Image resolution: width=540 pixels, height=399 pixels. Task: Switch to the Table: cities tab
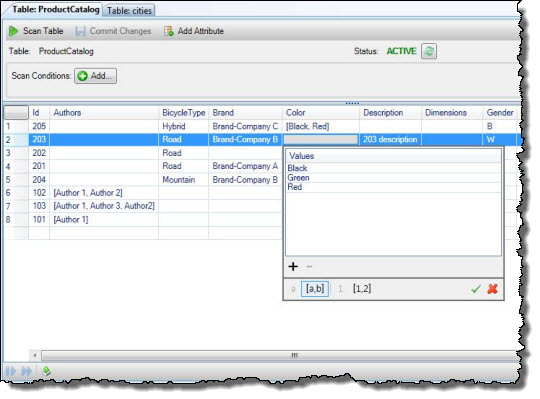pyautogui.click(x=129, y=11)
